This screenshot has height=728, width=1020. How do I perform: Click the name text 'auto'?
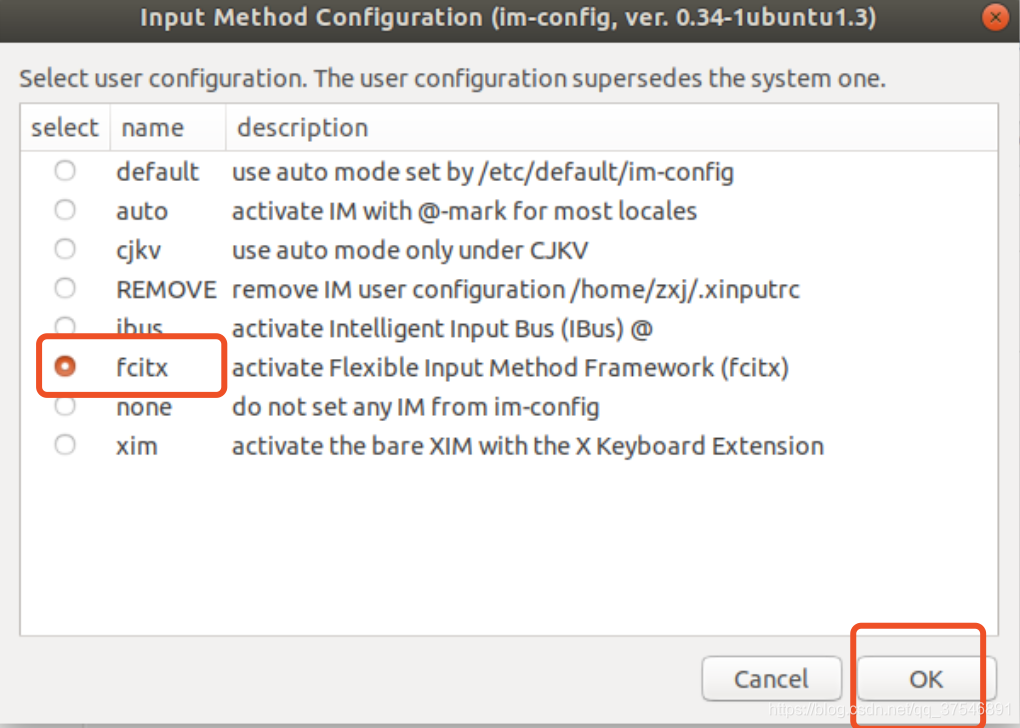point(142,211)
